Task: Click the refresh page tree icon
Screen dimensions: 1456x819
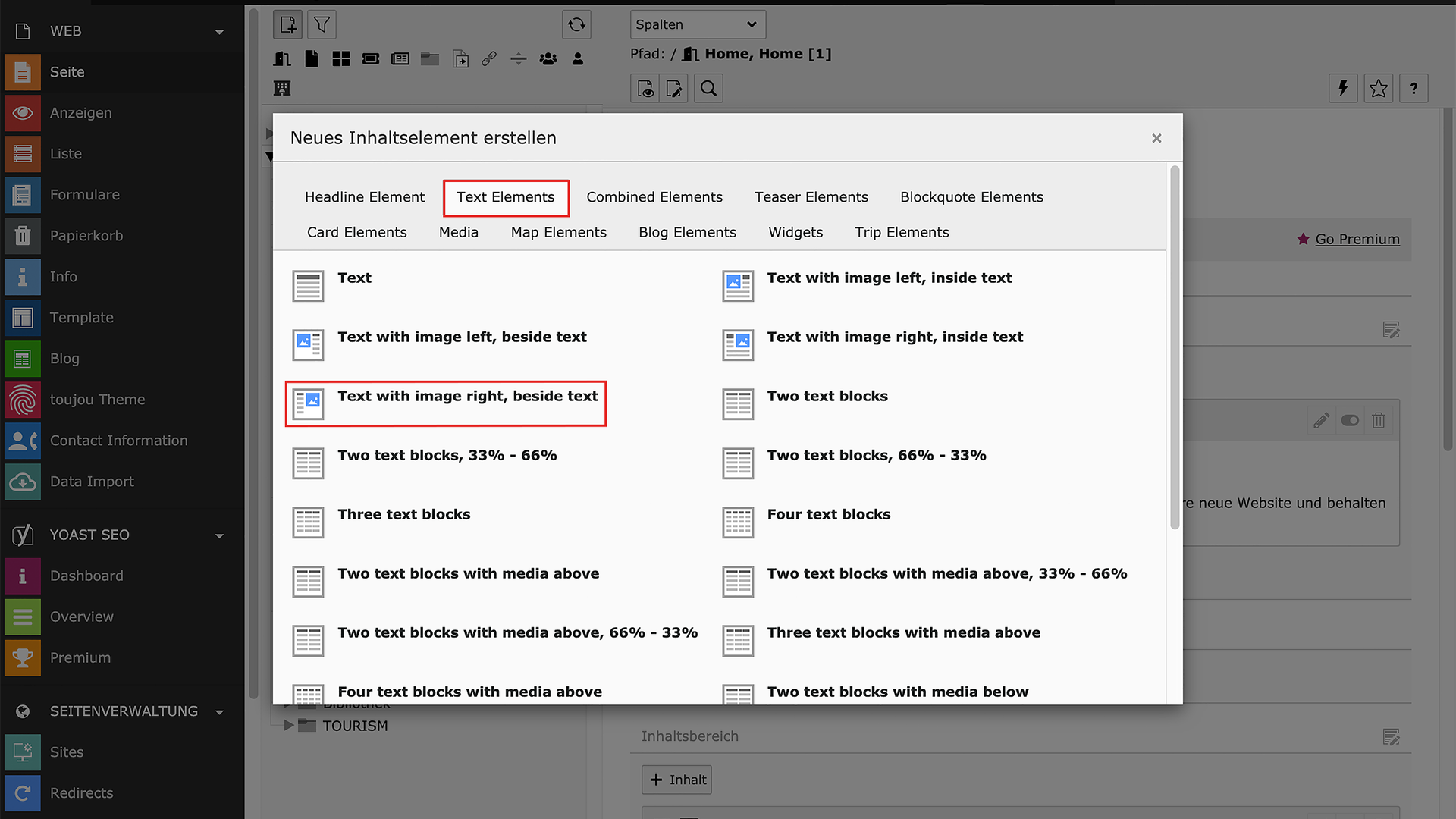Action: coord(576,25)
